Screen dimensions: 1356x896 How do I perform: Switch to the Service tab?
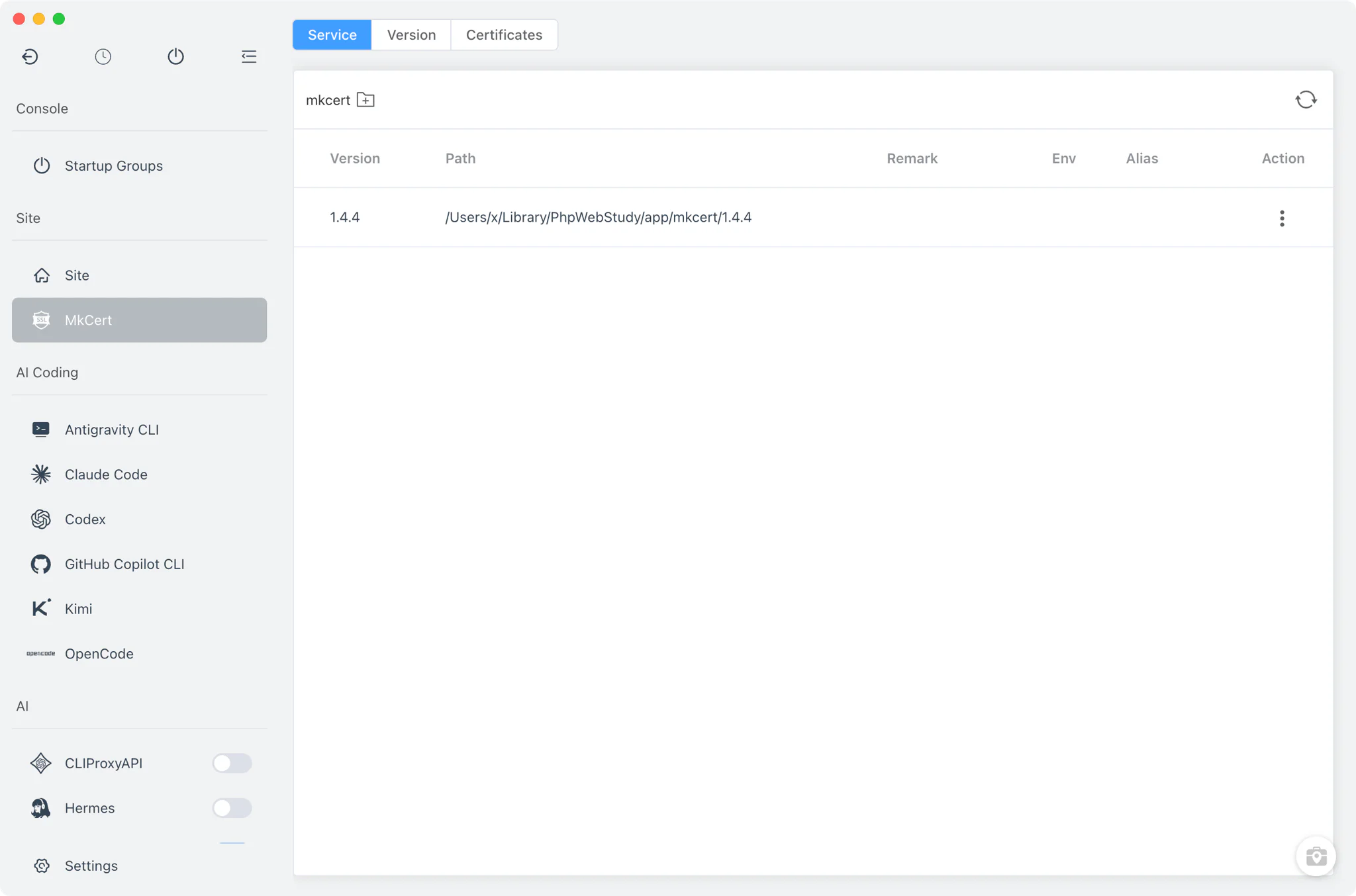point(332,34)
